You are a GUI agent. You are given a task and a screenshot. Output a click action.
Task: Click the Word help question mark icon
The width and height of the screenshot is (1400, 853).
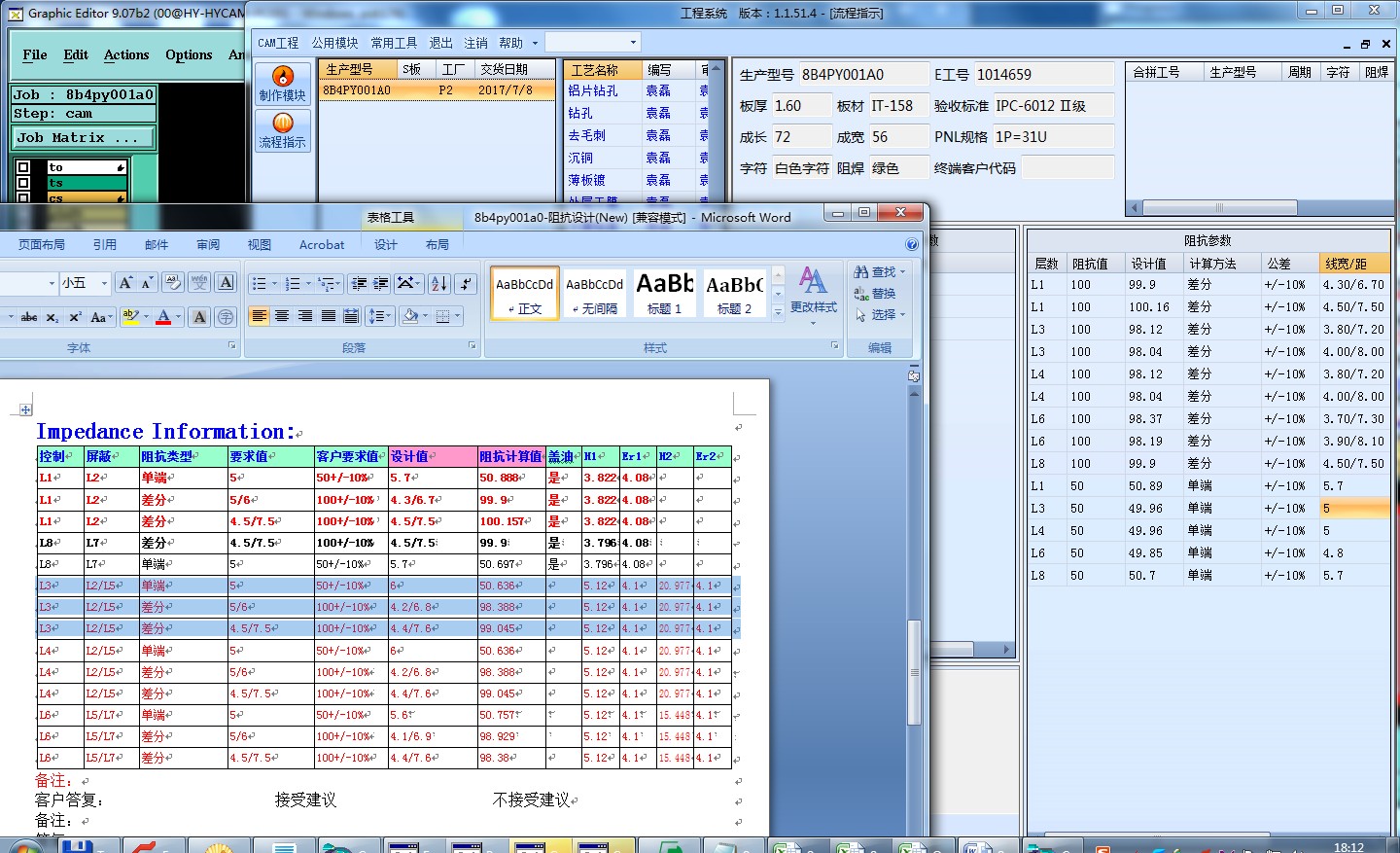point(912,244)
